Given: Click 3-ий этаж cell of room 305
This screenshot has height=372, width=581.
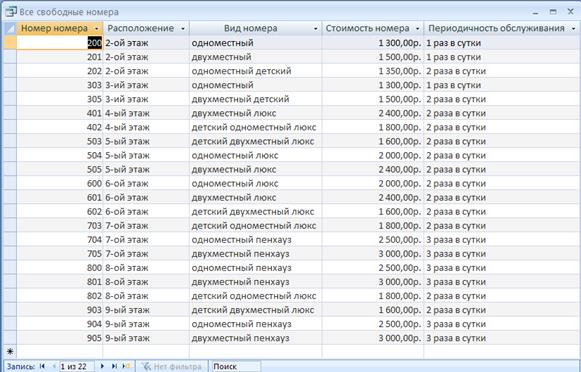Looking at the screenshot, I should click(146, 99).
